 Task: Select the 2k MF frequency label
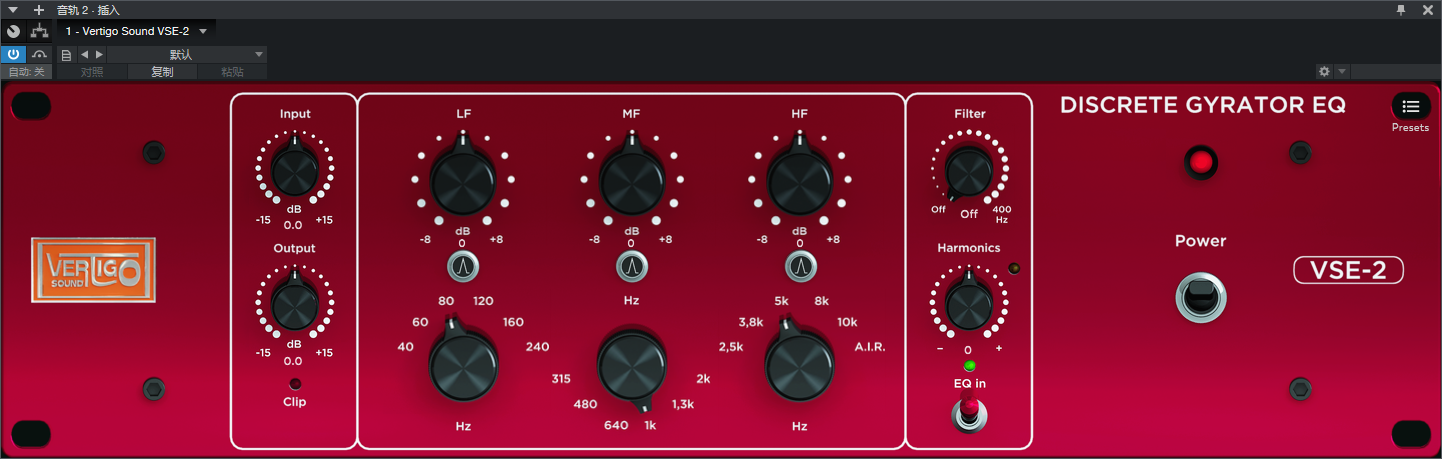point(703,379)
